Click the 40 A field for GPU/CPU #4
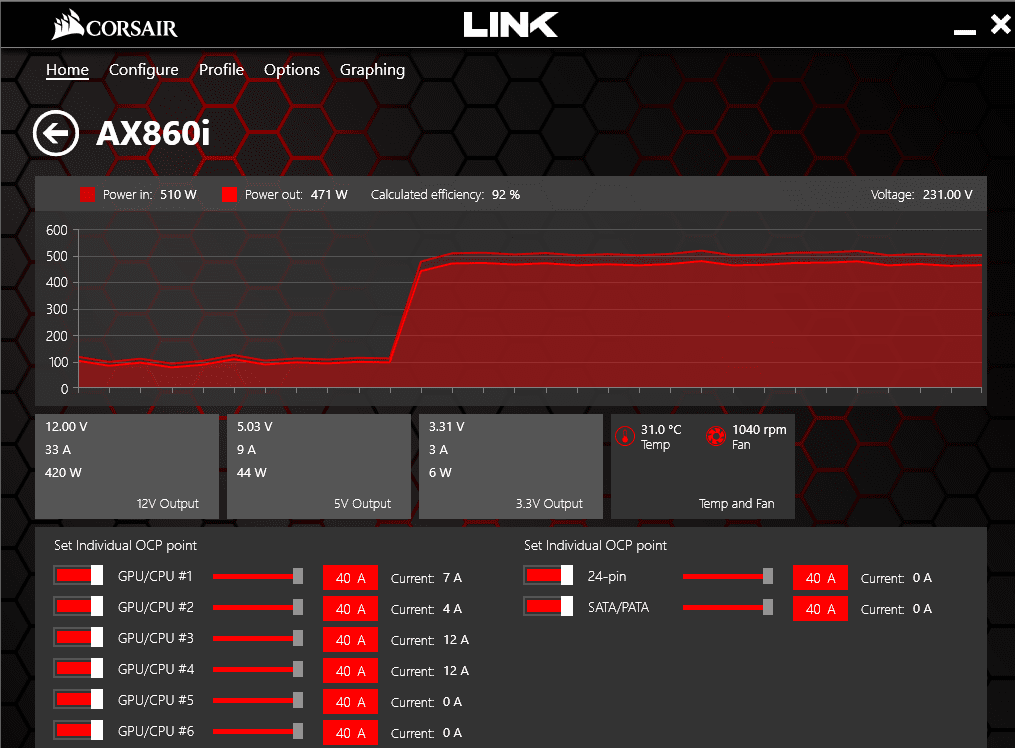 click(350, 671)
